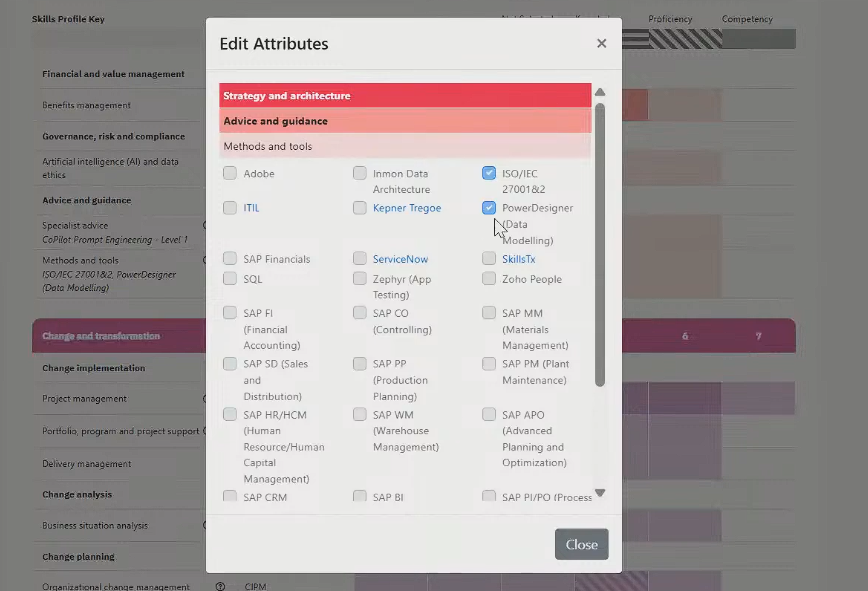The height and width of the screenshot is (591, 868).
Task: Click the Change analysis heading
Action: (77, 494)
